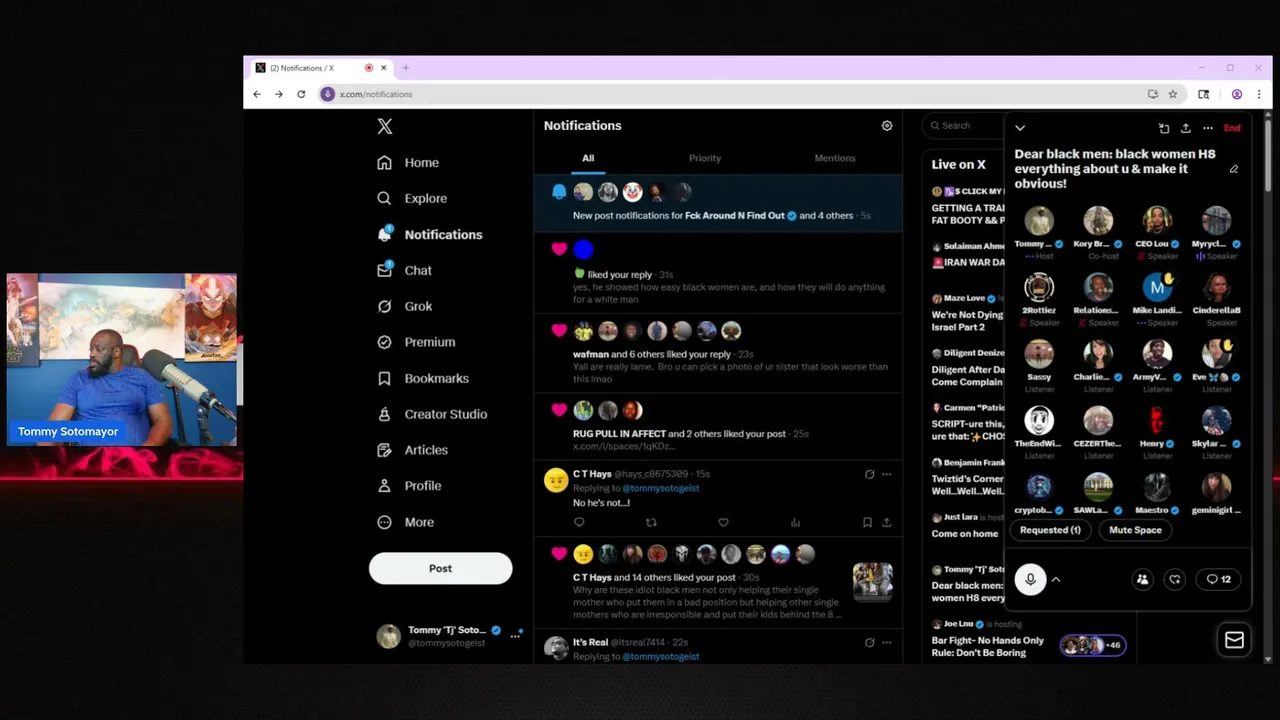
Task: Toggle Mute Space button
Action: click(1135, 530)
